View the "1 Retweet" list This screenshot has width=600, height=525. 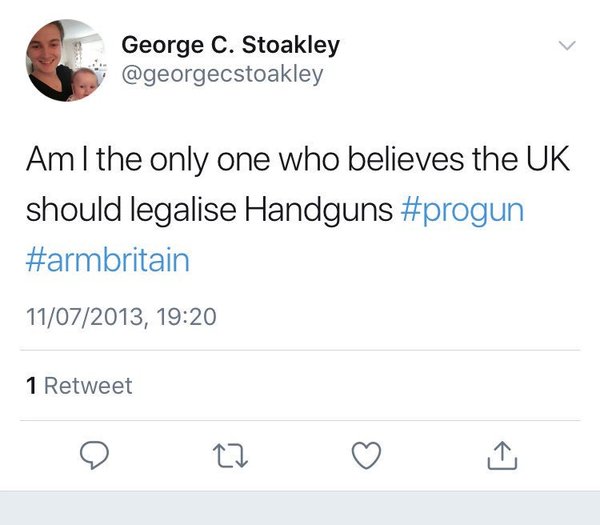coord(79,385)
